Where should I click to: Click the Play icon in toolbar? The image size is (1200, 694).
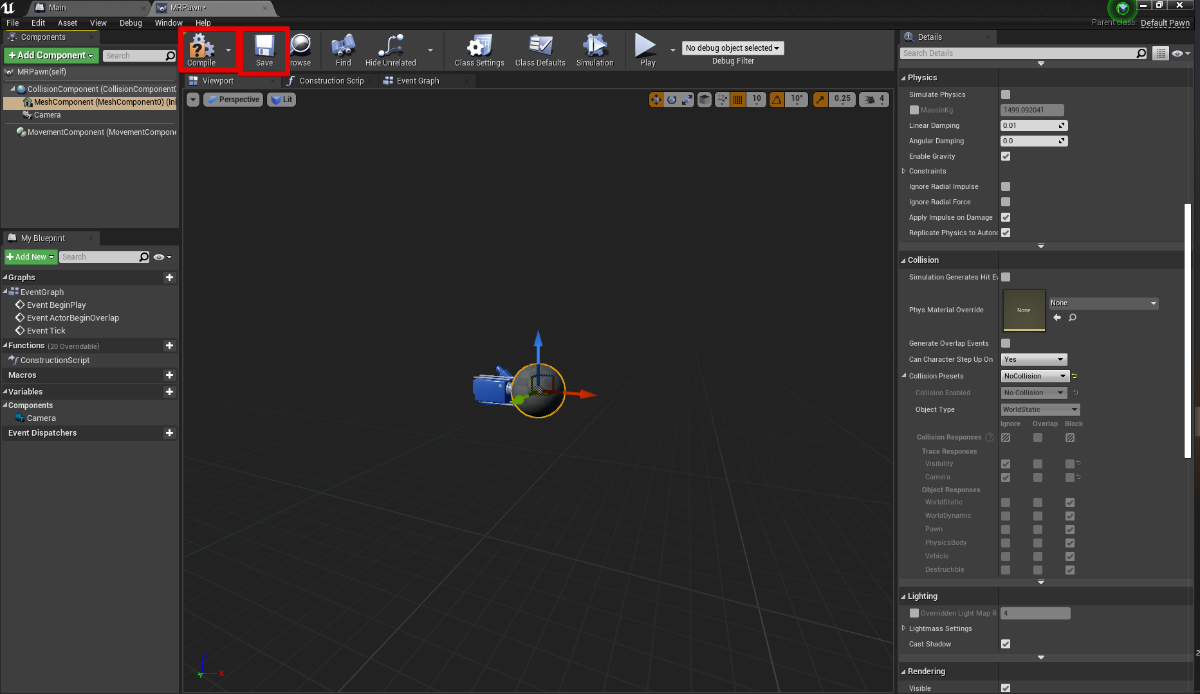647,48
